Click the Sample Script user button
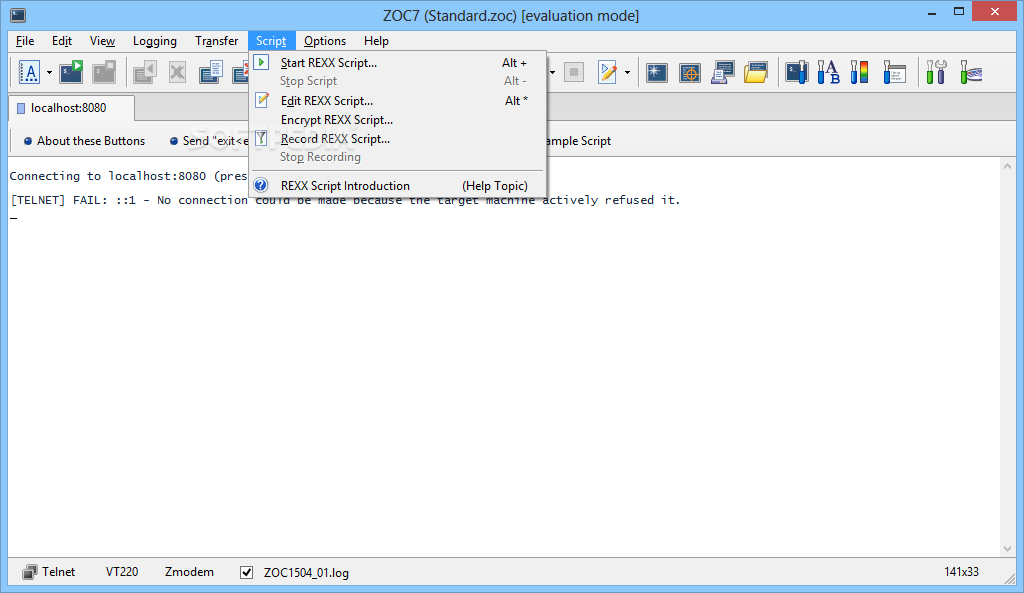The height and width of the screenshot is (593, 1024). pyautogui.click(x=579, y=141)
